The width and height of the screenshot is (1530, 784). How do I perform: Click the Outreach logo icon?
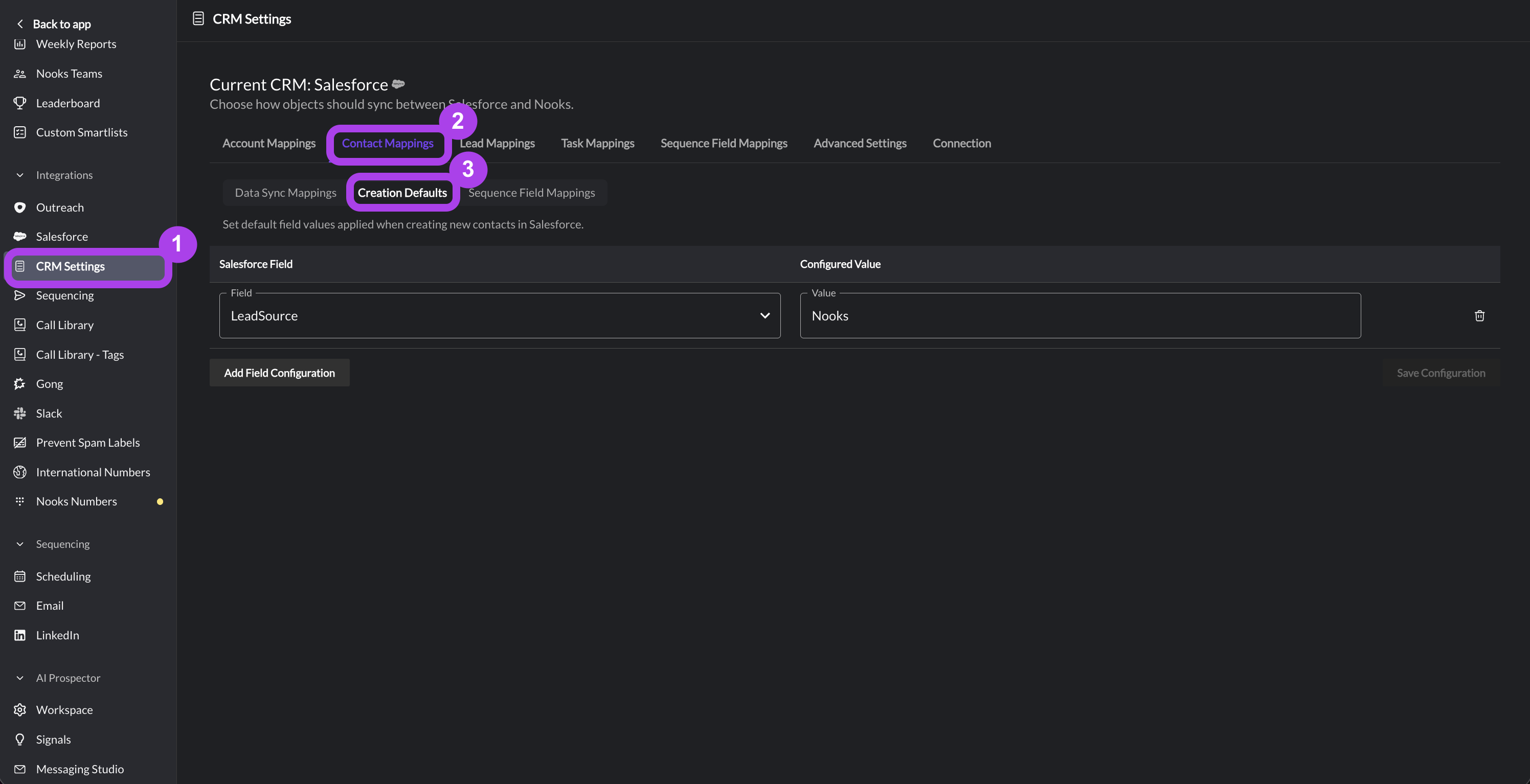tap(19, 207)
